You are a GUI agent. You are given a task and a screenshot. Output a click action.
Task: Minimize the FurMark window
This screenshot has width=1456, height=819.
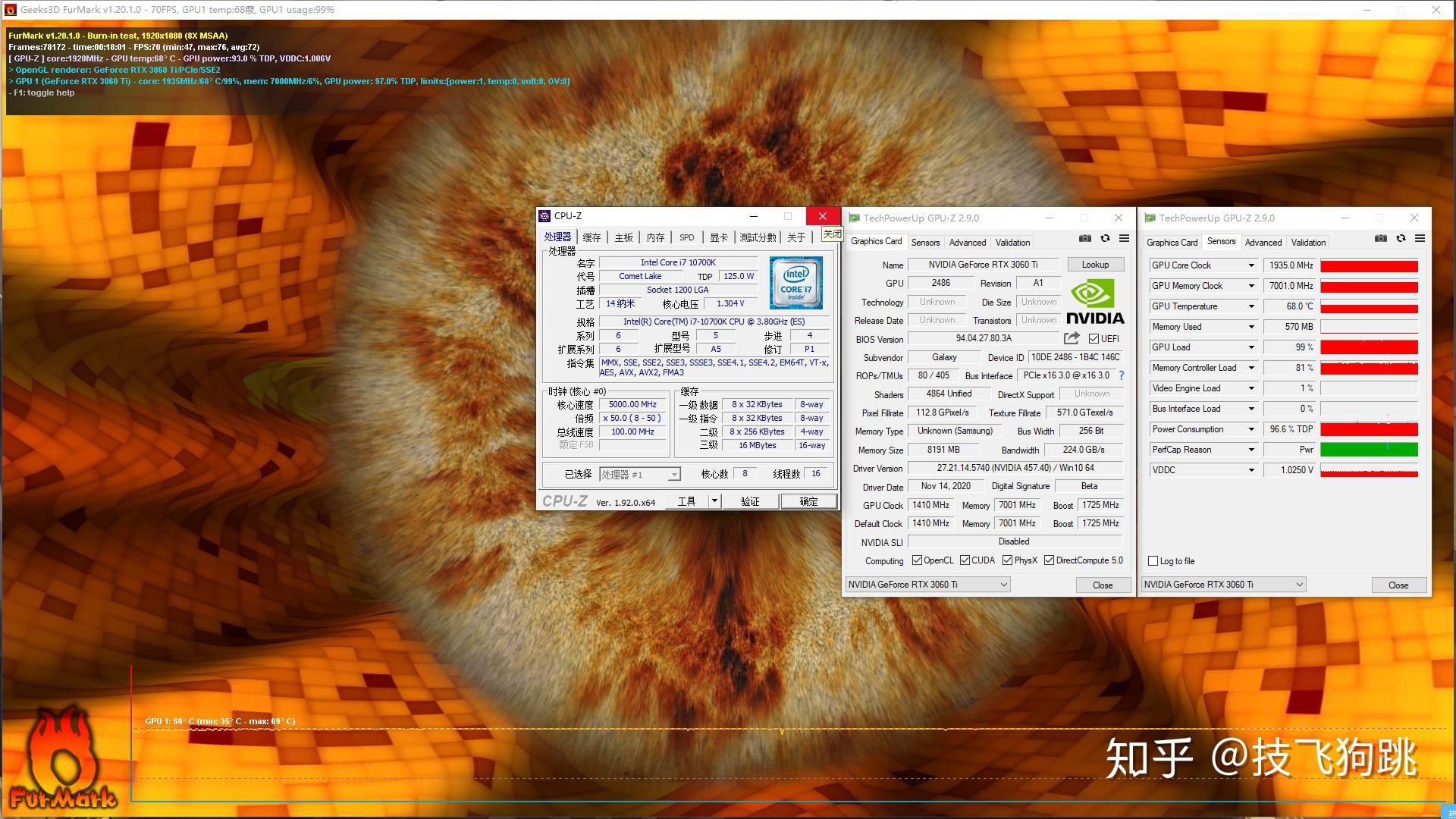pos(1367,10)
